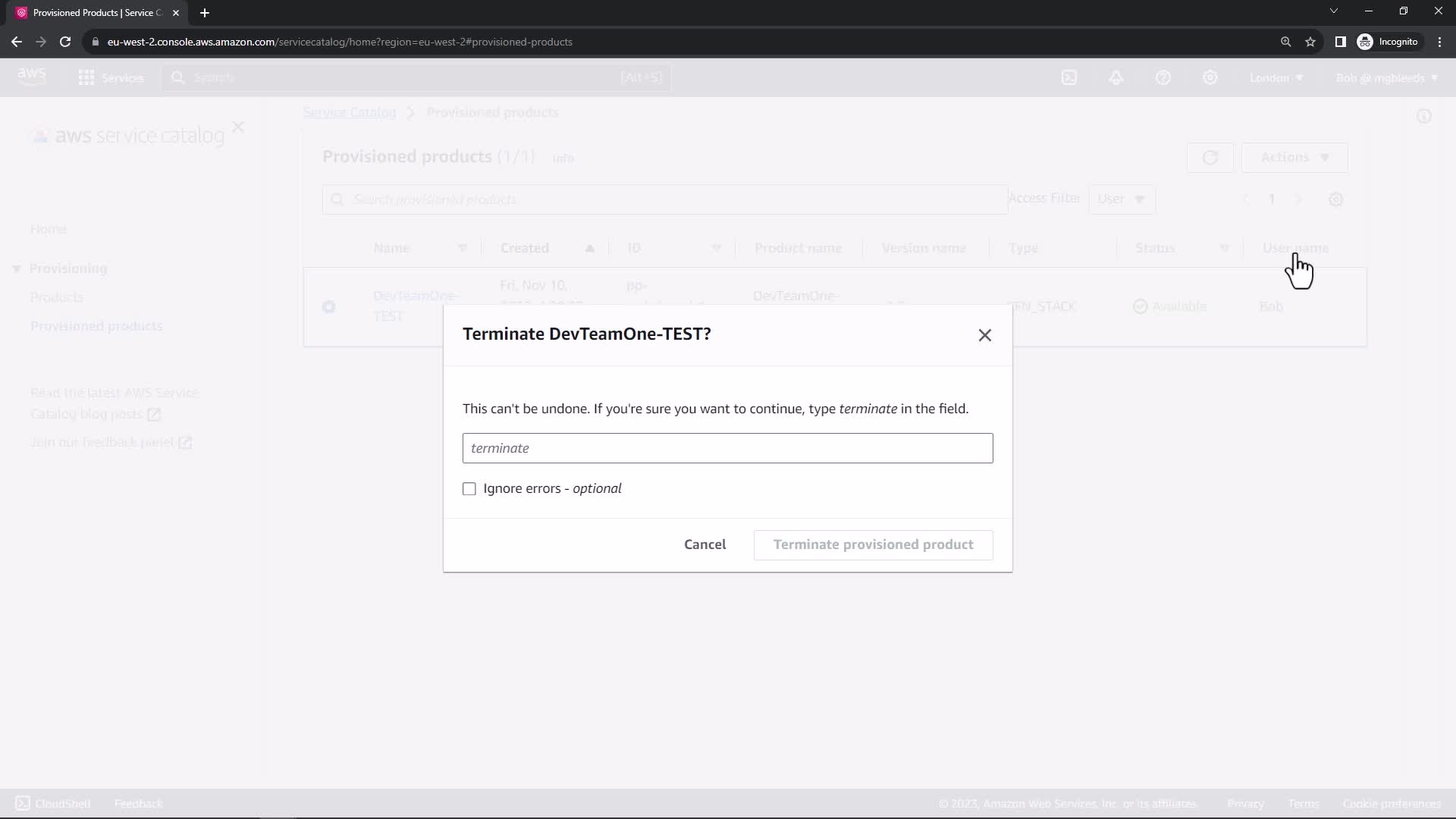Open the Home sidebar item

(x=49, y=229)
